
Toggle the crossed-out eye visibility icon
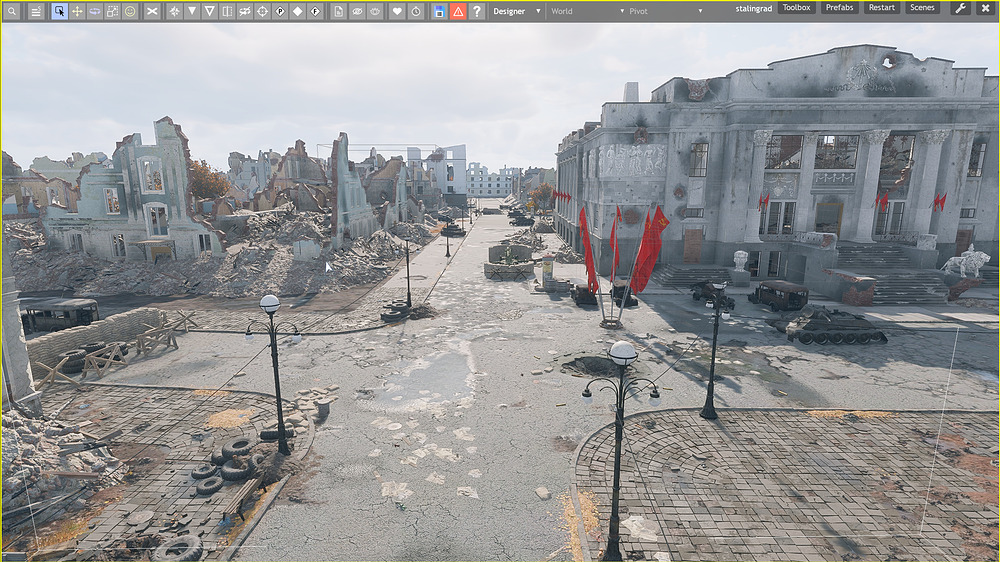tap(357, 11)
